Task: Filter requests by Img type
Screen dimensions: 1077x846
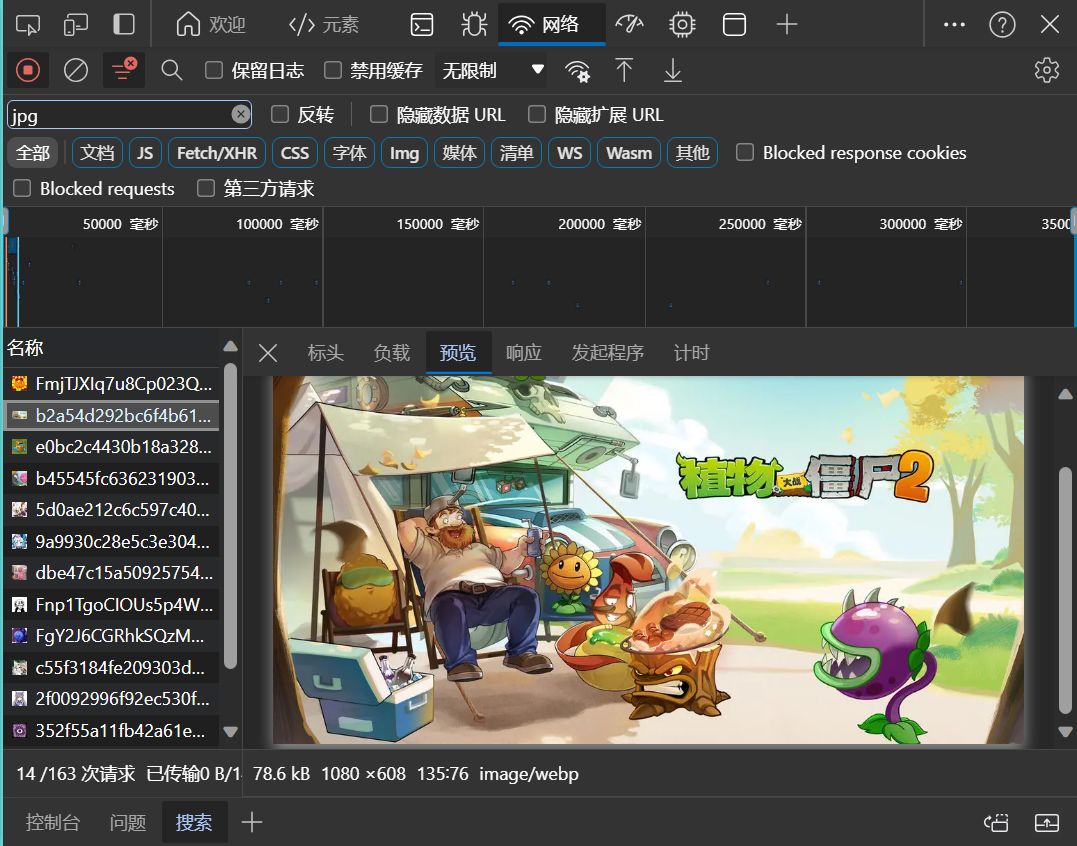Action: tap(405, 152)
